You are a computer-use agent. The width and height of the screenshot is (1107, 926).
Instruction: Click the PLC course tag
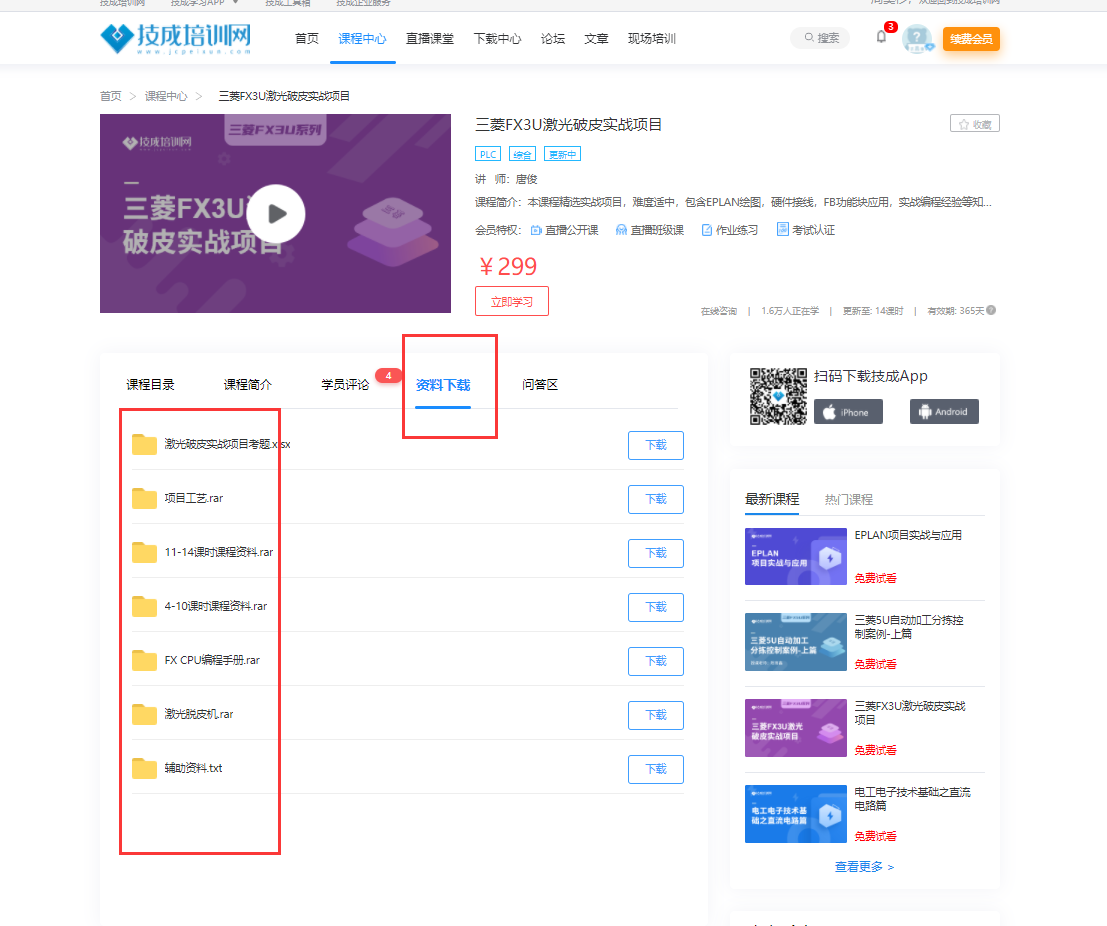point(488,155)
